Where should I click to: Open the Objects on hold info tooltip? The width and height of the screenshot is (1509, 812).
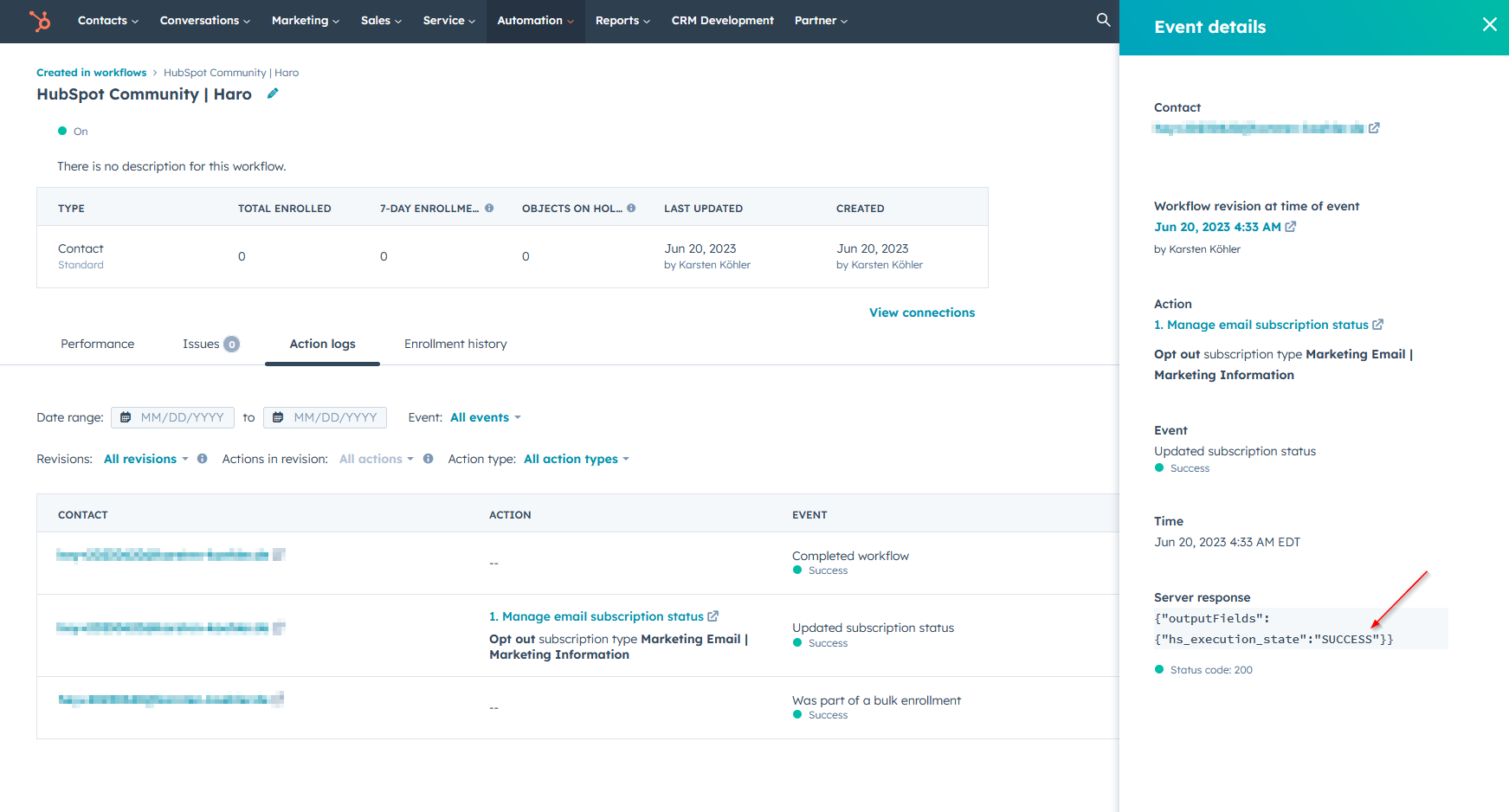[x=631, y=208]
